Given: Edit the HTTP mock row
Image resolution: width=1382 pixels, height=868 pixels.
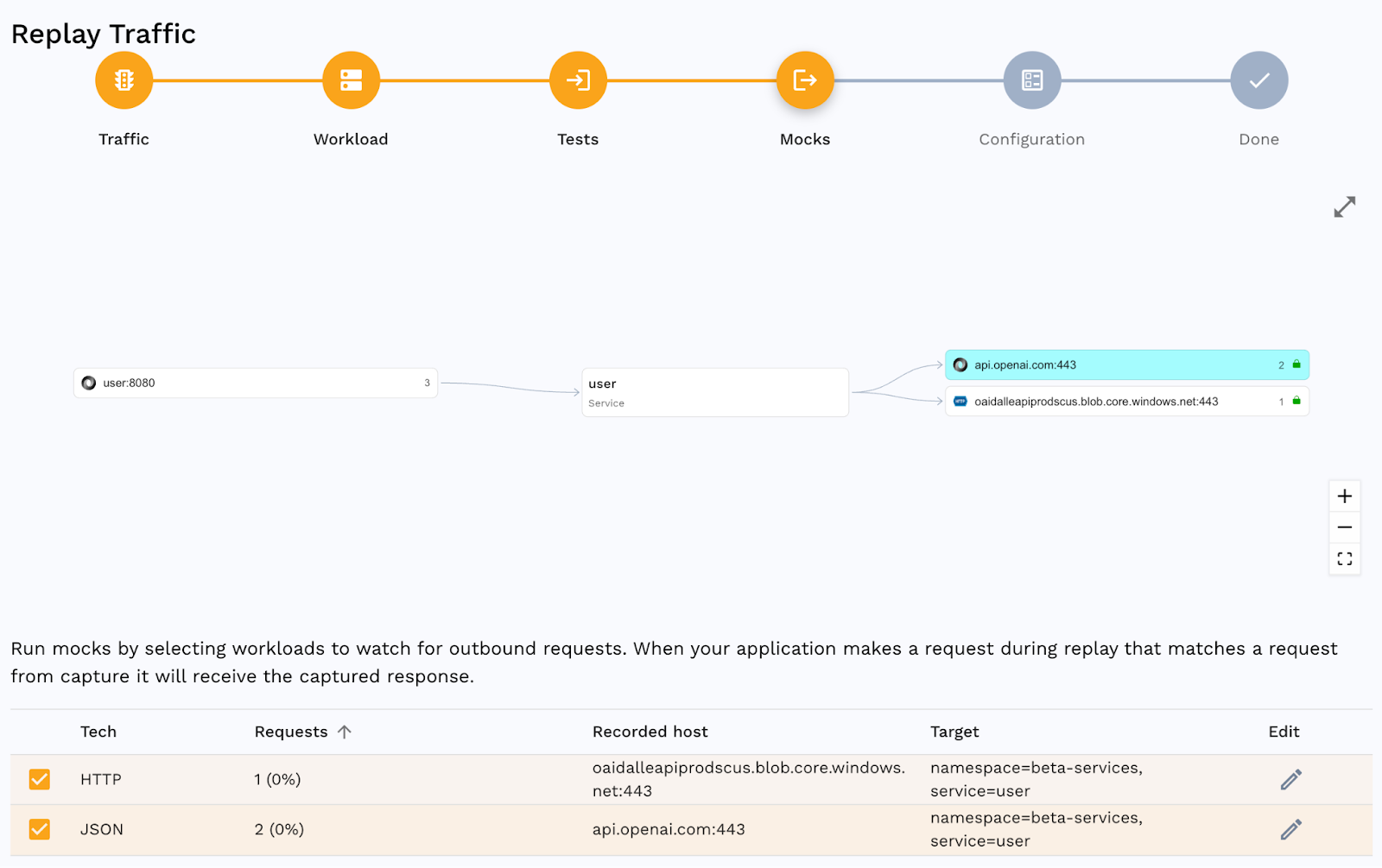Looking at the screenshot, I should [x=1291, y=780].
